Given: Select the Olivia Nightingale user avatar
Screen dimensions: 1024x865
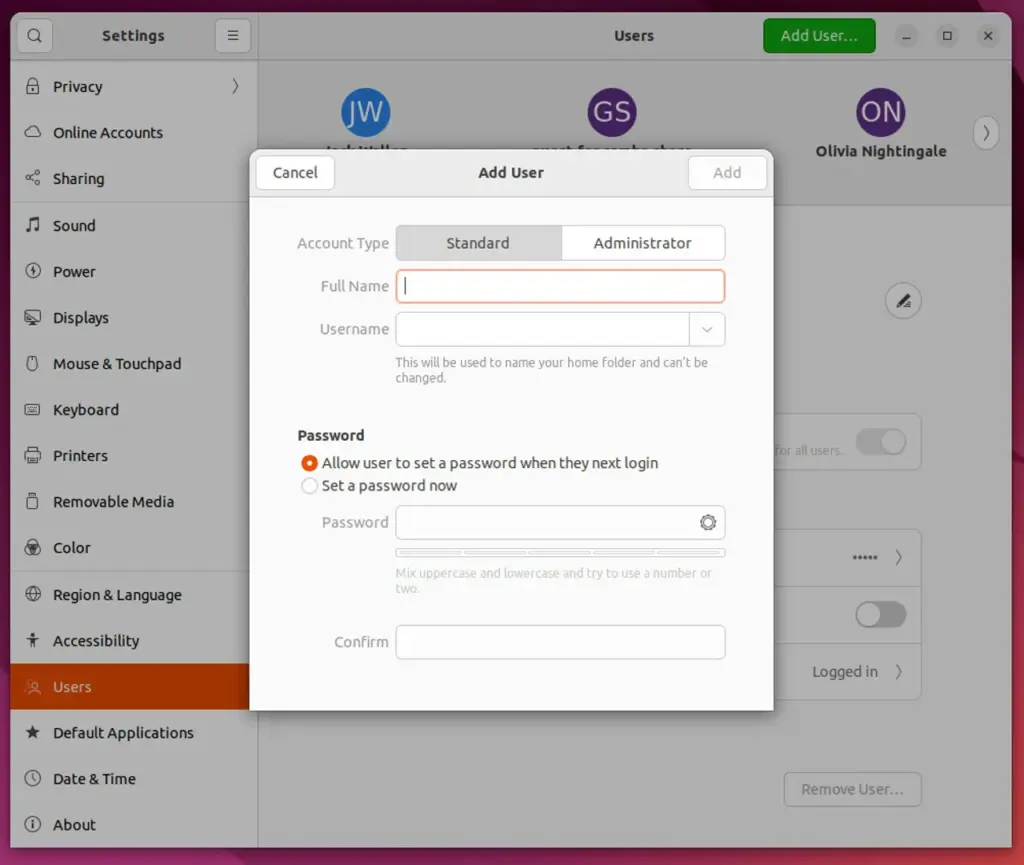Looking at the screenshot, I should pyautogui.click(x=880, y=112).
